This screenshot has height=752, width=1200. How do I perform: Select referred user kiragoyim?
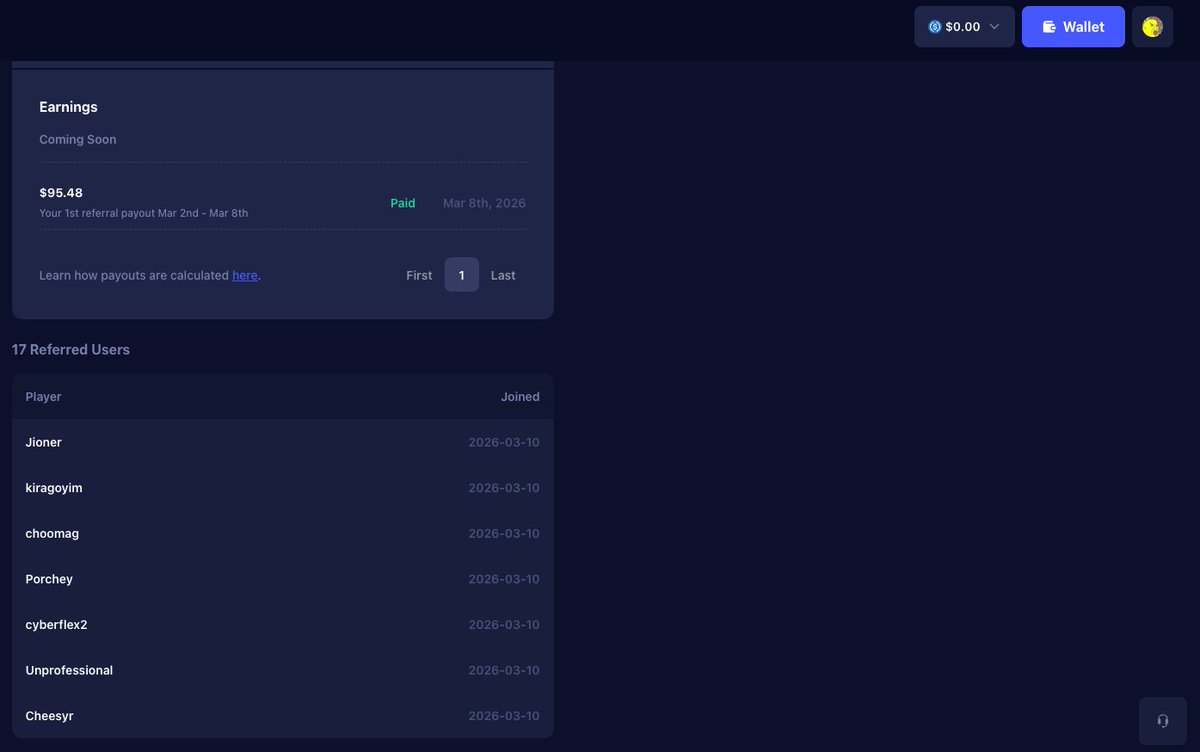click(54, 488)
